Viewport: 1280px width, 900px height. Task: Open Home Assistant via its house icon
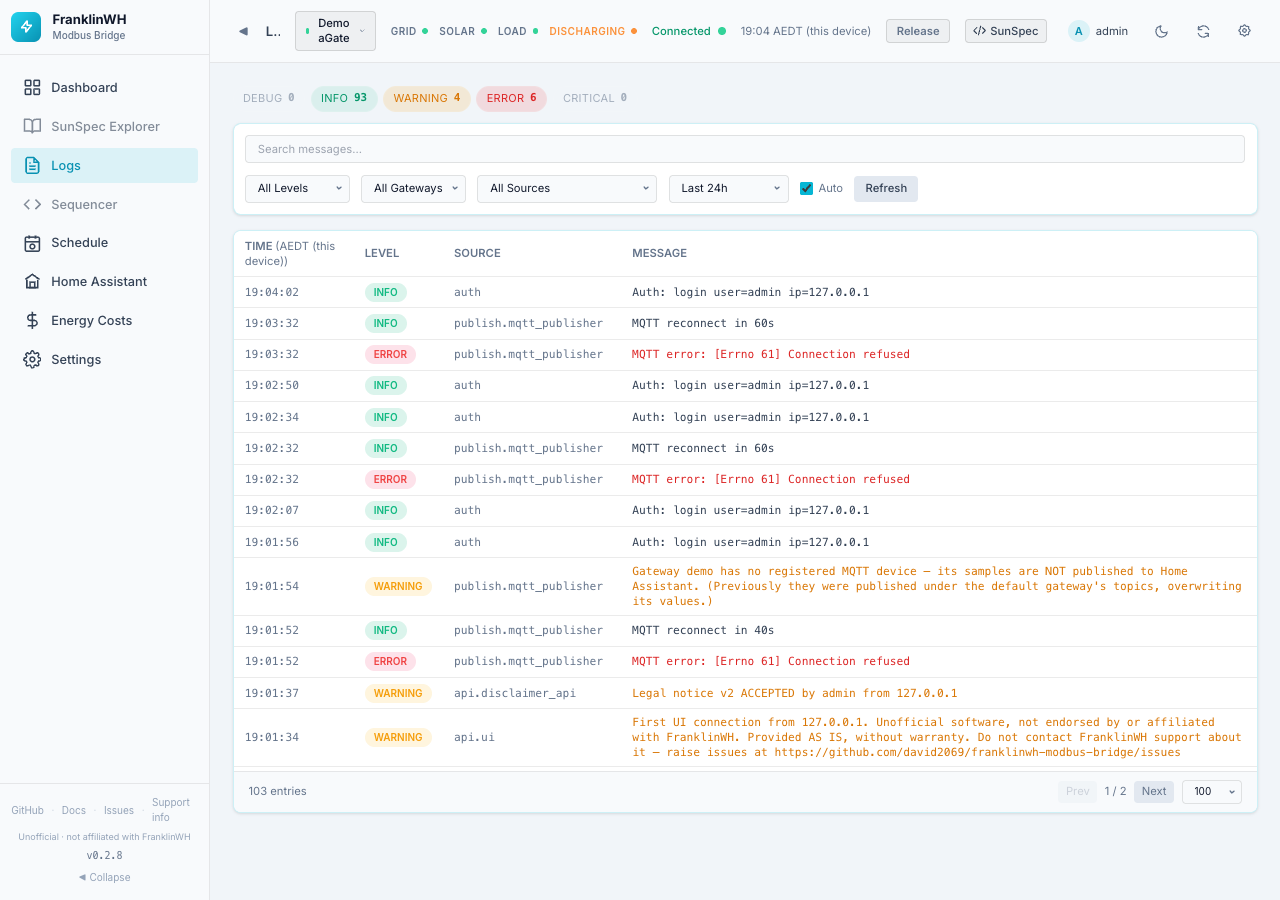32,282
